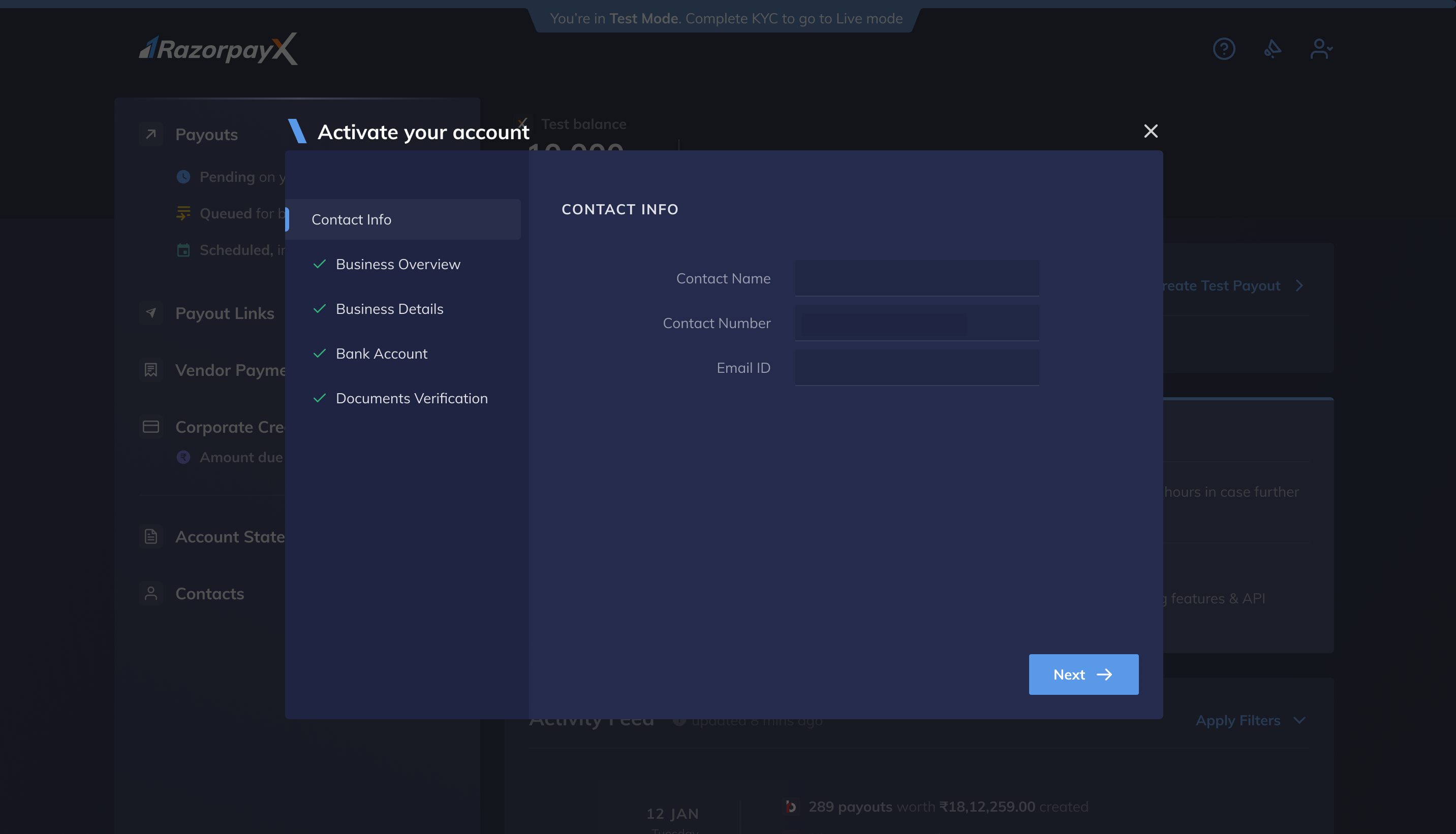Select the Bank Account step
Viewport: 1456px width, 834px height.
tap(382, 354)
